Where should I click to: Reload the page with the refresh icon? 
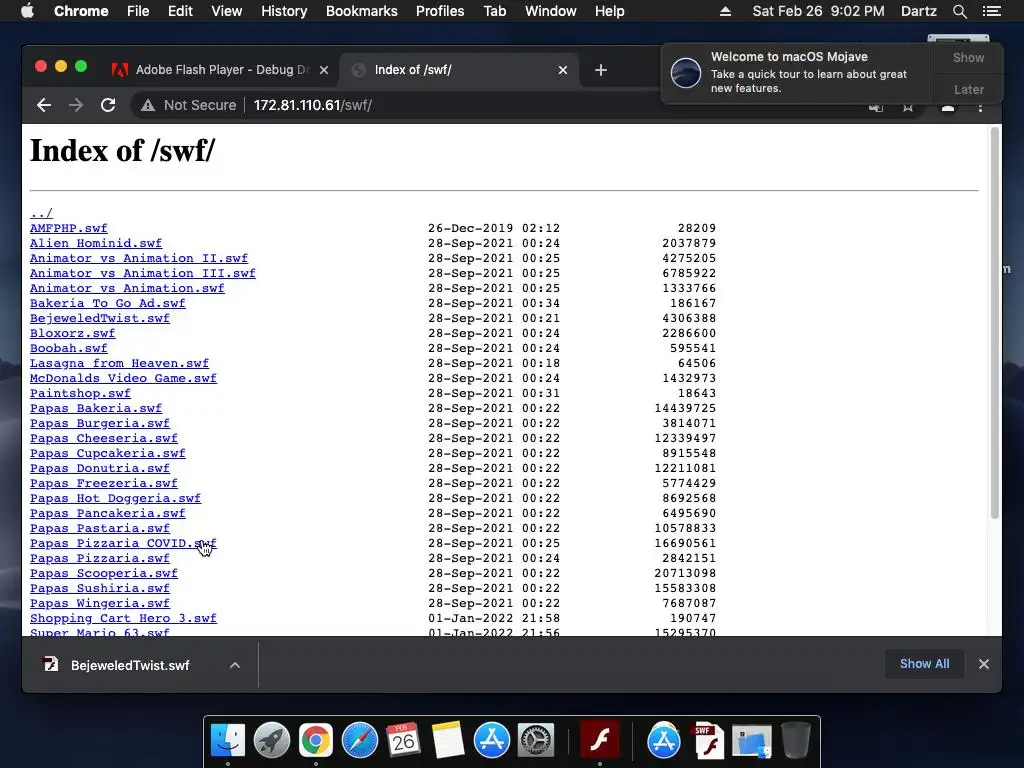pyautogui.click(x=108, y=105)
